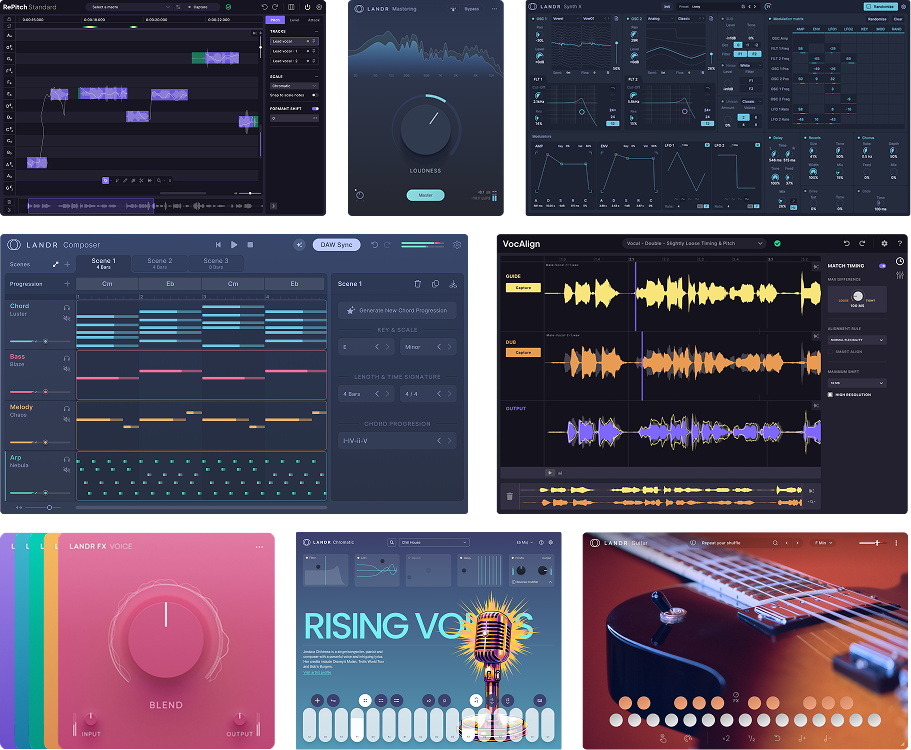The height and width of the screenshot is (750, 911).
Task: Open RePitch Chromatic scale dropdown
Action: coord(294,85)
